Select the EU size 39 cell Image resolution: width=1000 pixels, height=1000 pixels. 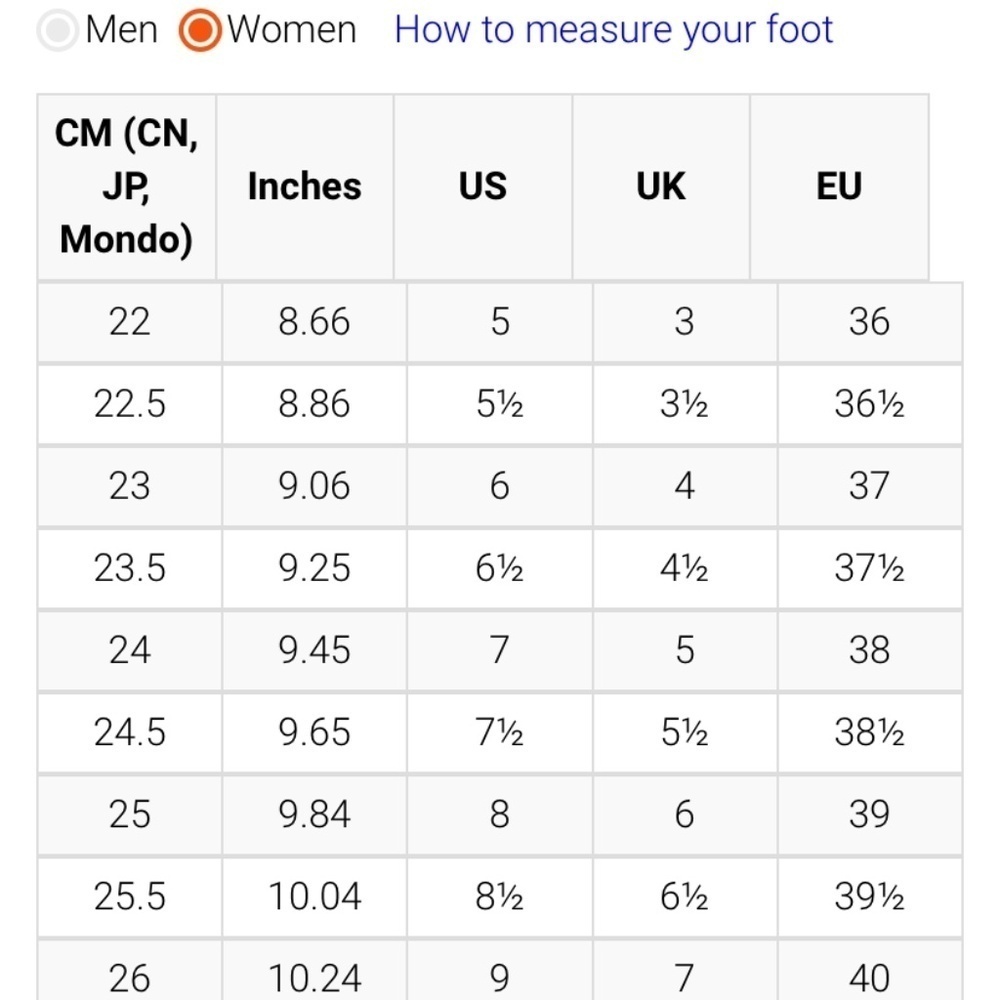(869, 814)
